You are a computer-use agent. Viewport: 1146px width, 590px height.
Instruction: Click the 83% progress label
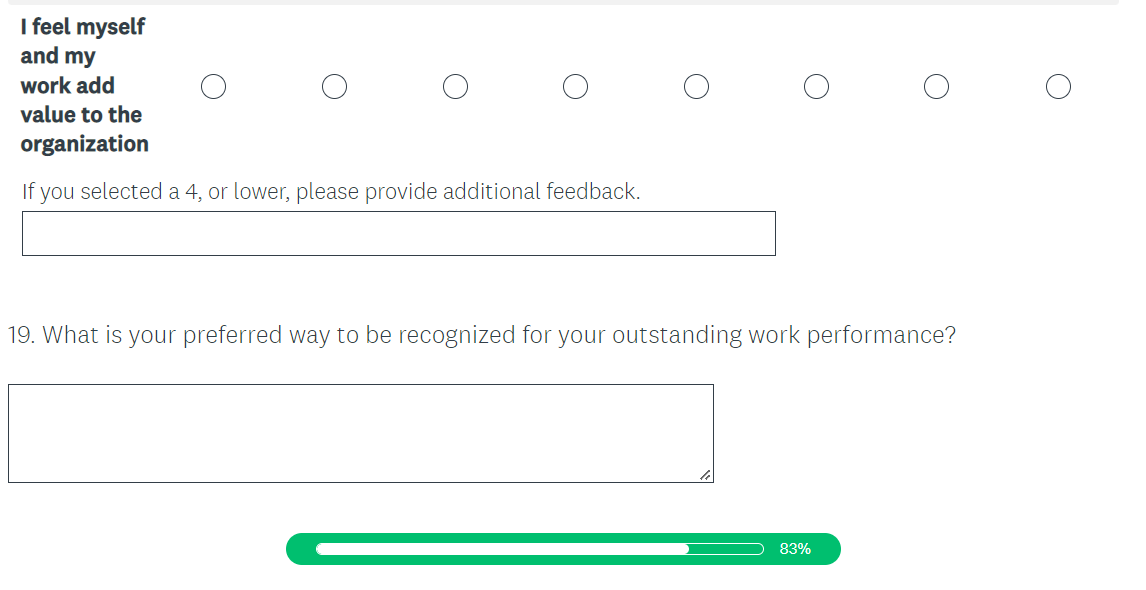[x=795, y=549]
